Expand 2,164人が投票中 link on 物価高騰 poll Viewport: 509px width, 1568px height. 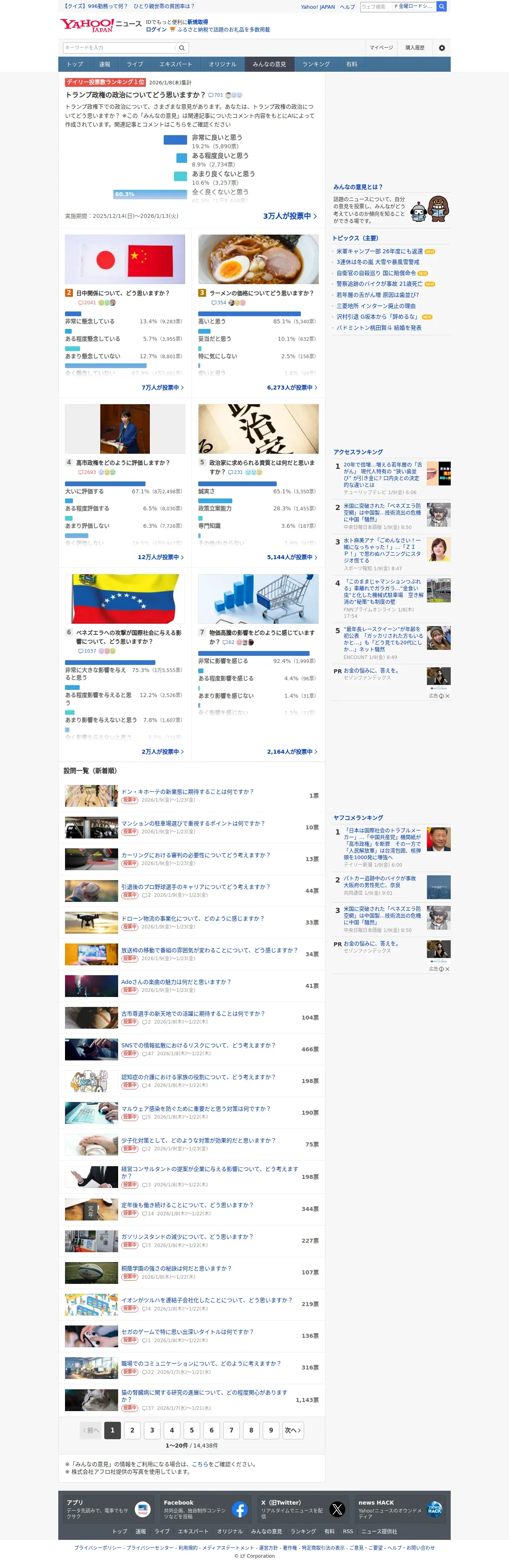(292, 752)
